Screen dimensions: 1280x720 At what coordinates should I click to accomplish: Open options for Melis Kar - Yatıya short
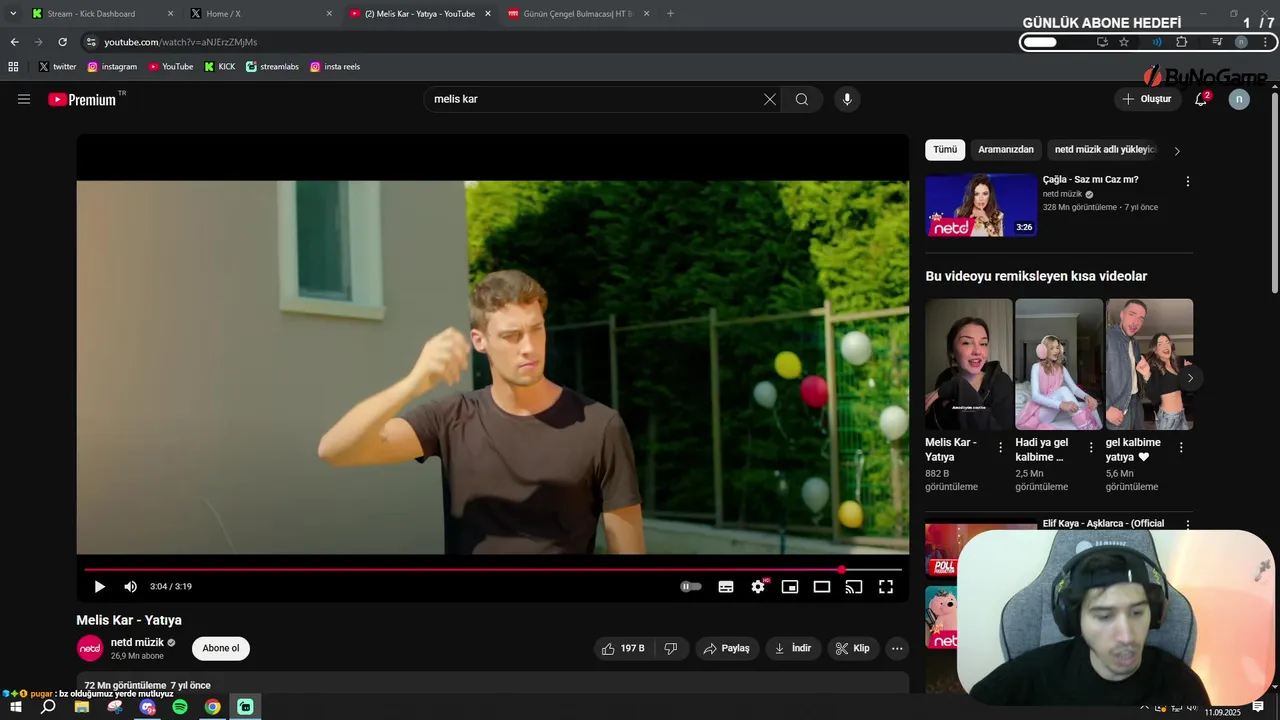point(1001,448)
